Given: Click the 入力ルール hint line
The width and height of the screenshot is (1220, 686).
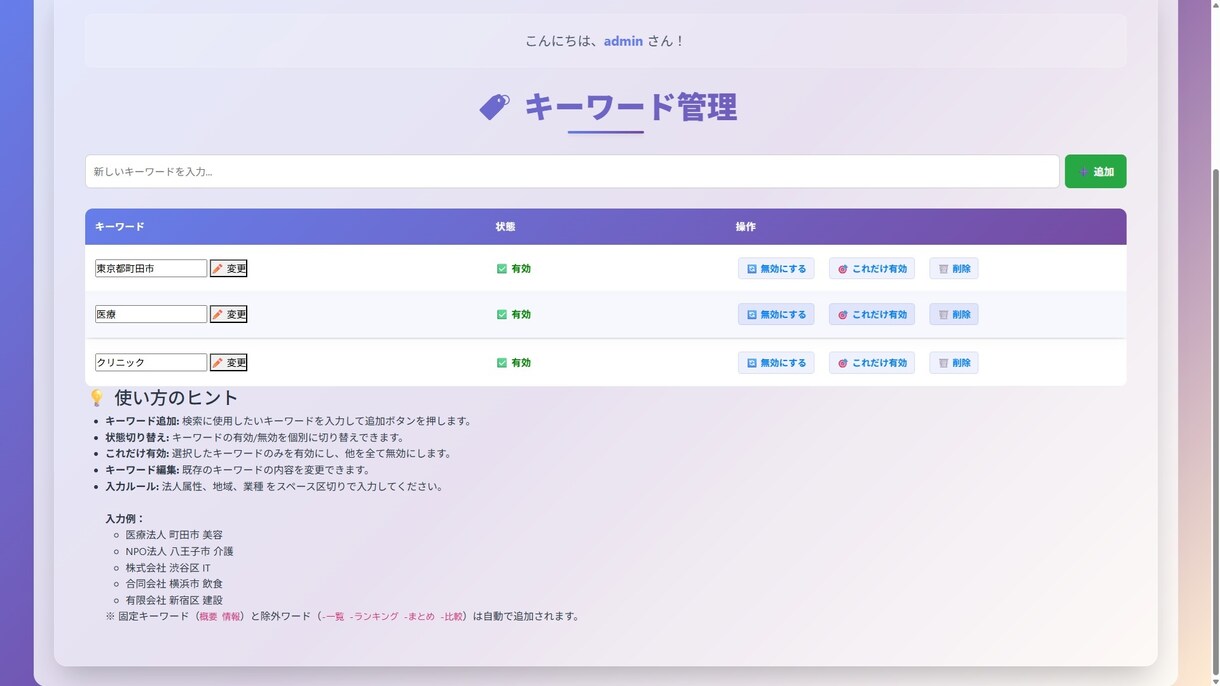Looking at the screenshot, I should [274, 486].
